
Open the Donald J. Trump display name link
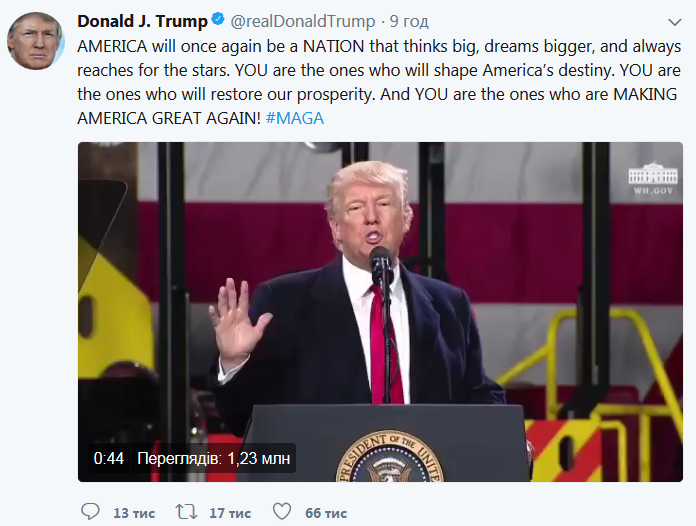click(x=142, y=21)
